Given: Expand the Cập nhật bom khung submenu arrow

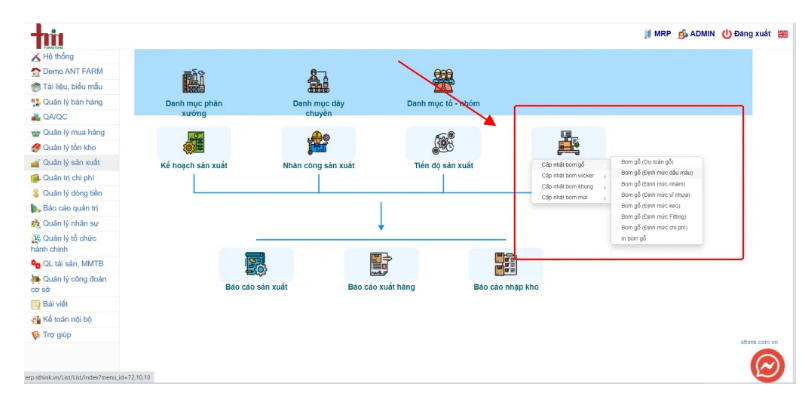Looking at the screenshot, I should 606,187.
